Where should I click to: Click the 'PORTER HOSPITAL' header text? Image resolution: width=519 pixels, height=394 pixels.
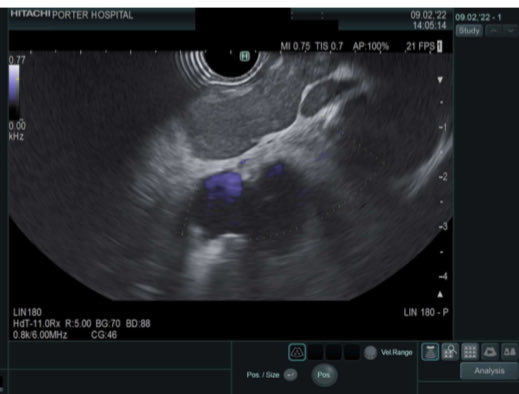[x=93, y=15]
